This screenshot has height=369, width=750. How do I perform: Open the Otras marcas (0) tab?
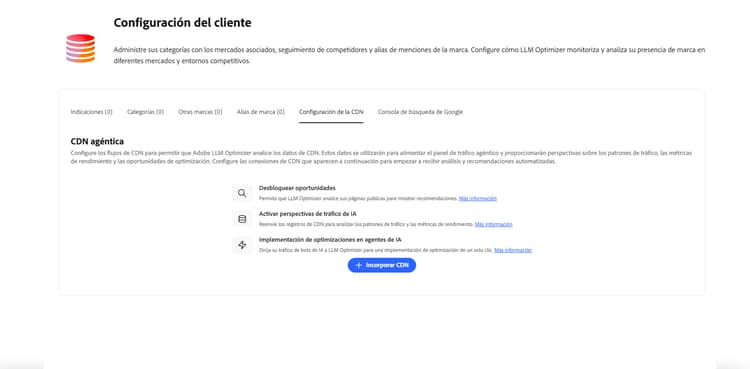[x=200, y=112]
